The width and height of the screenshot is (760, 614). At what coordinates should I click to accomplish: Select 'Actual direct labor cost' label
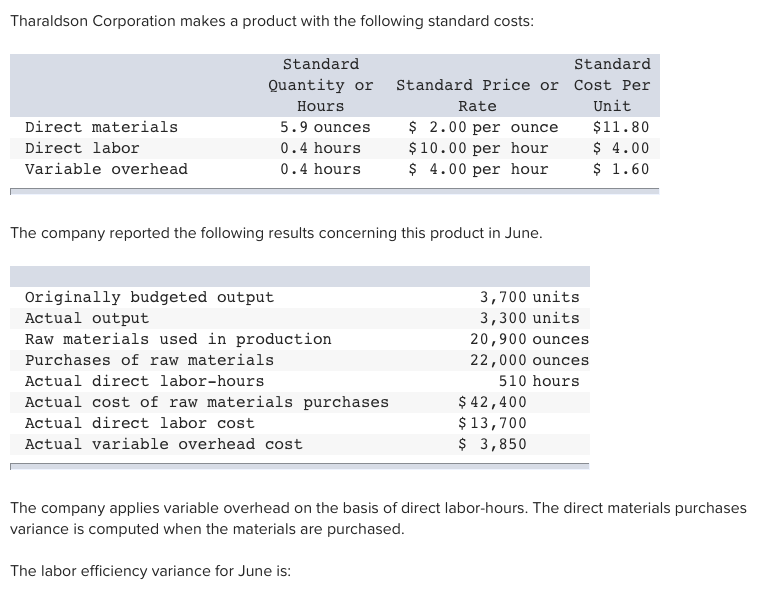coord(140,423)
